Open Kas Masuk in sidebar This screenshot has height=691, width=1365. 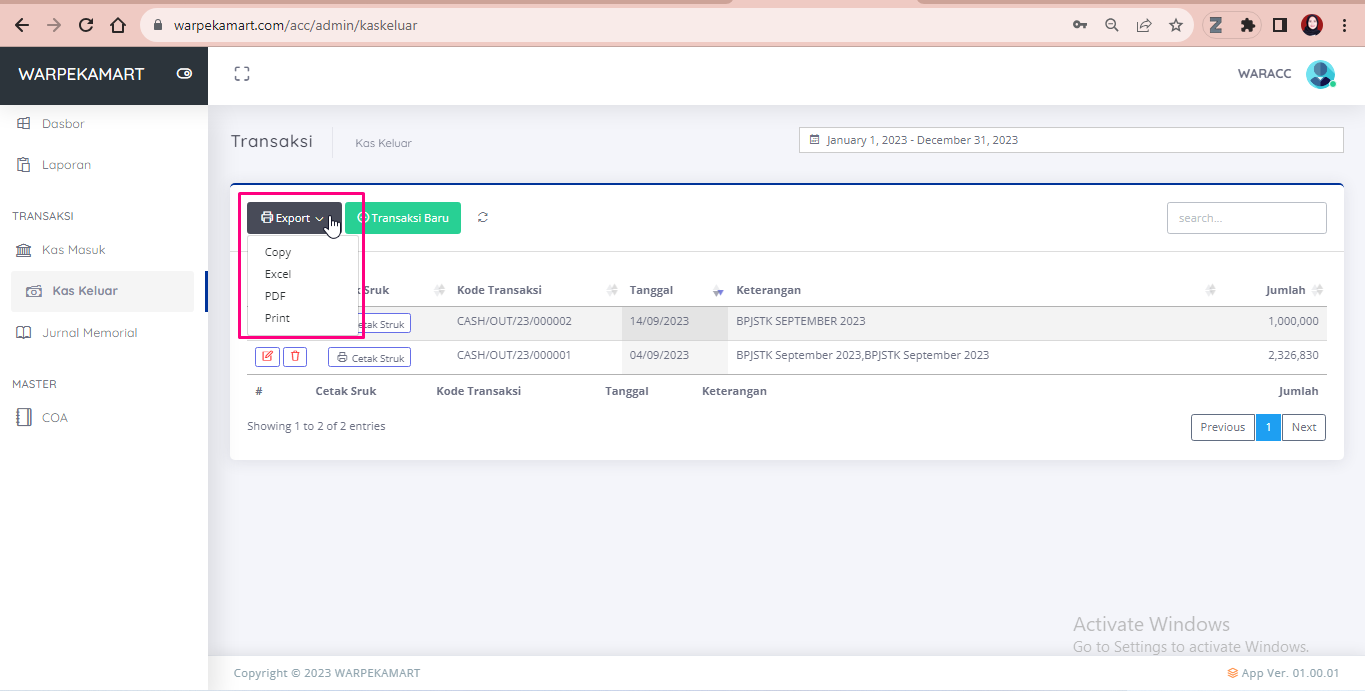click(73, 250)
